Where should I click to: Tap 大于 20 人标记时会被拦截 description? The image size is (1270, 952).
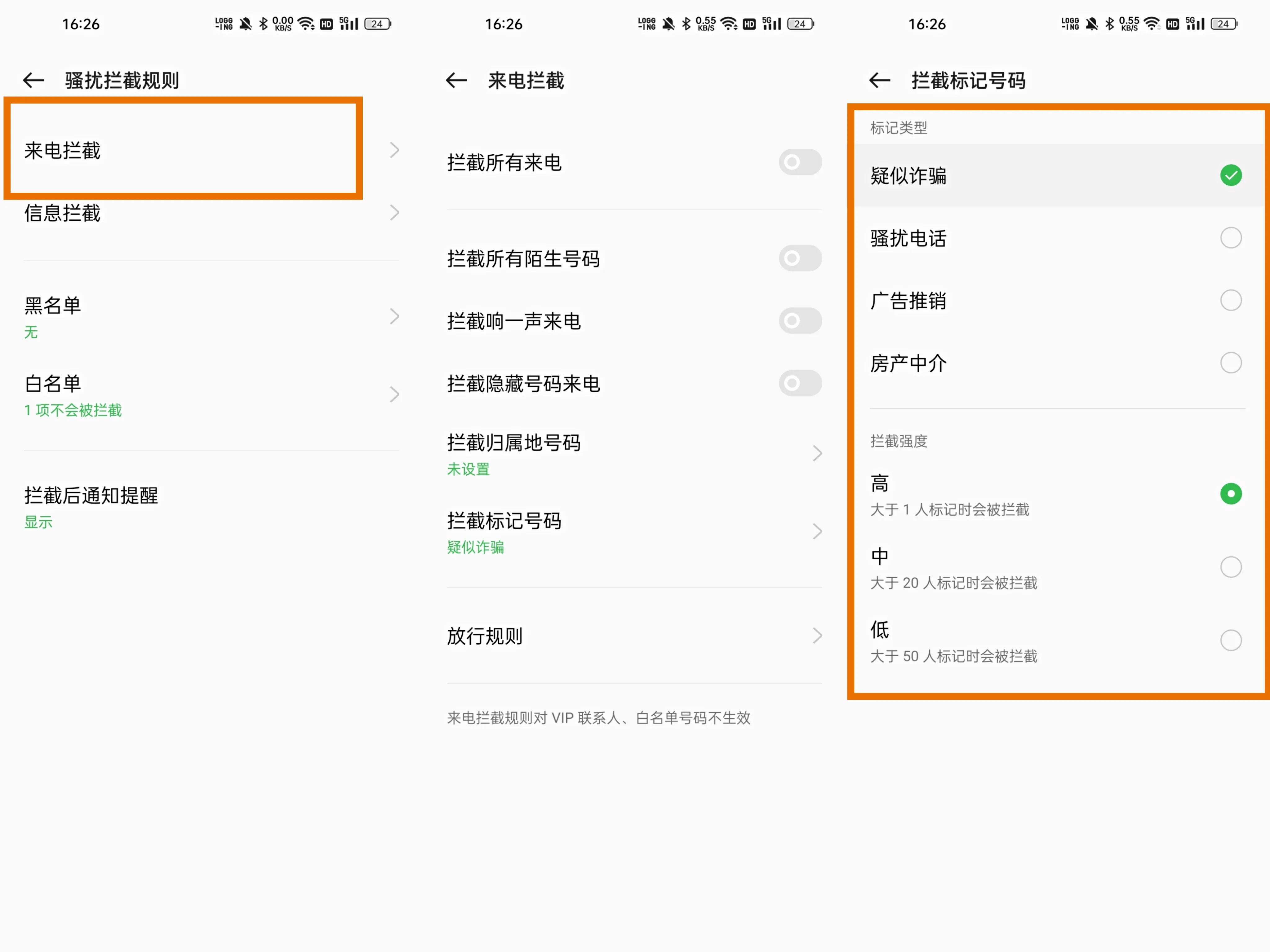[954, 583]
